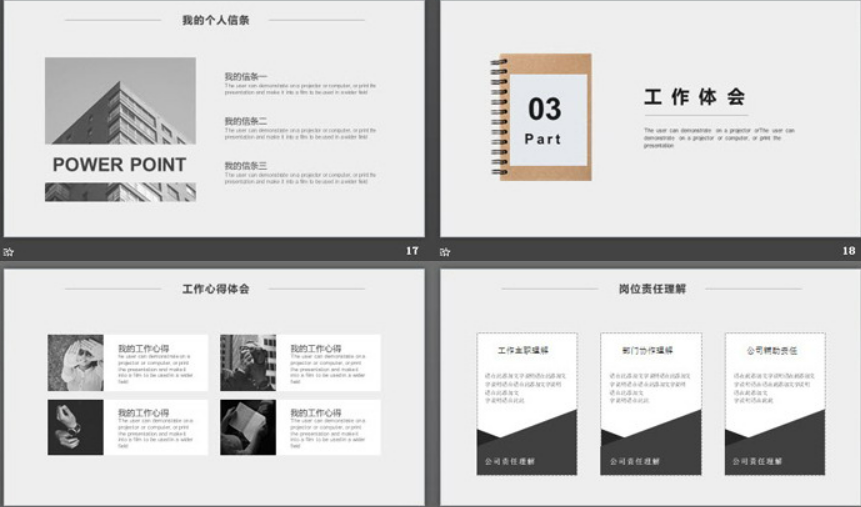Click the bottom-left hands photo
The width and height of the screenshot is (861, 507).
[x=75, y=427]
